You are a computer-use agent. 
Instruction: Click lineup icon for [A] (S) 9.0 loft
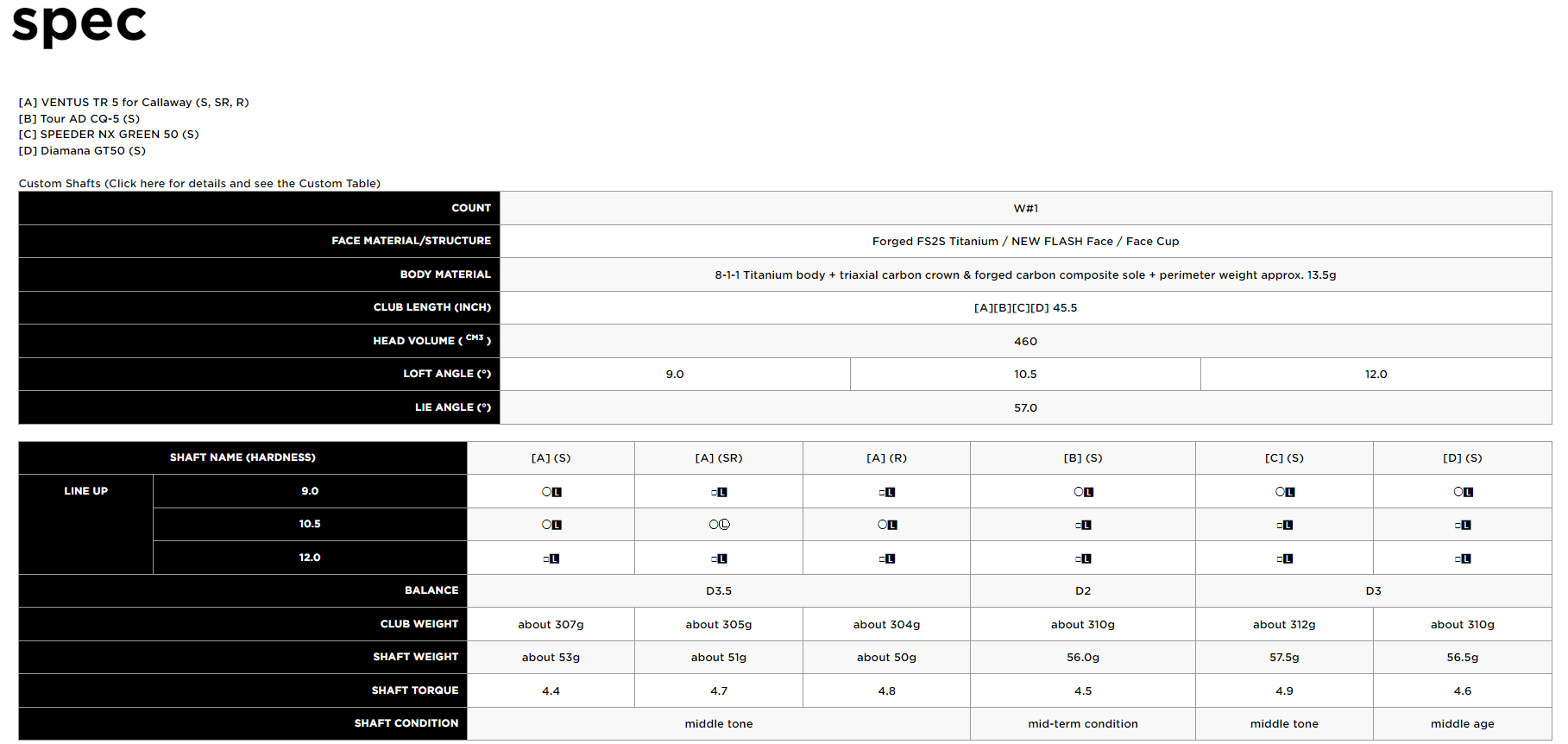[x=551, y=492]
